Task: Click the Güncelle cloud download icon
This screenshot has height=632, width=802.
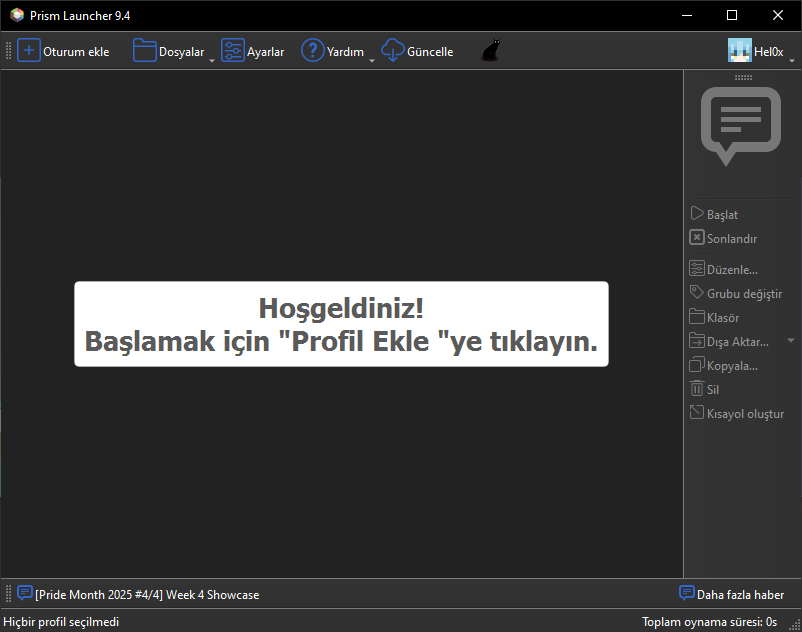Action: pos(393,51)
